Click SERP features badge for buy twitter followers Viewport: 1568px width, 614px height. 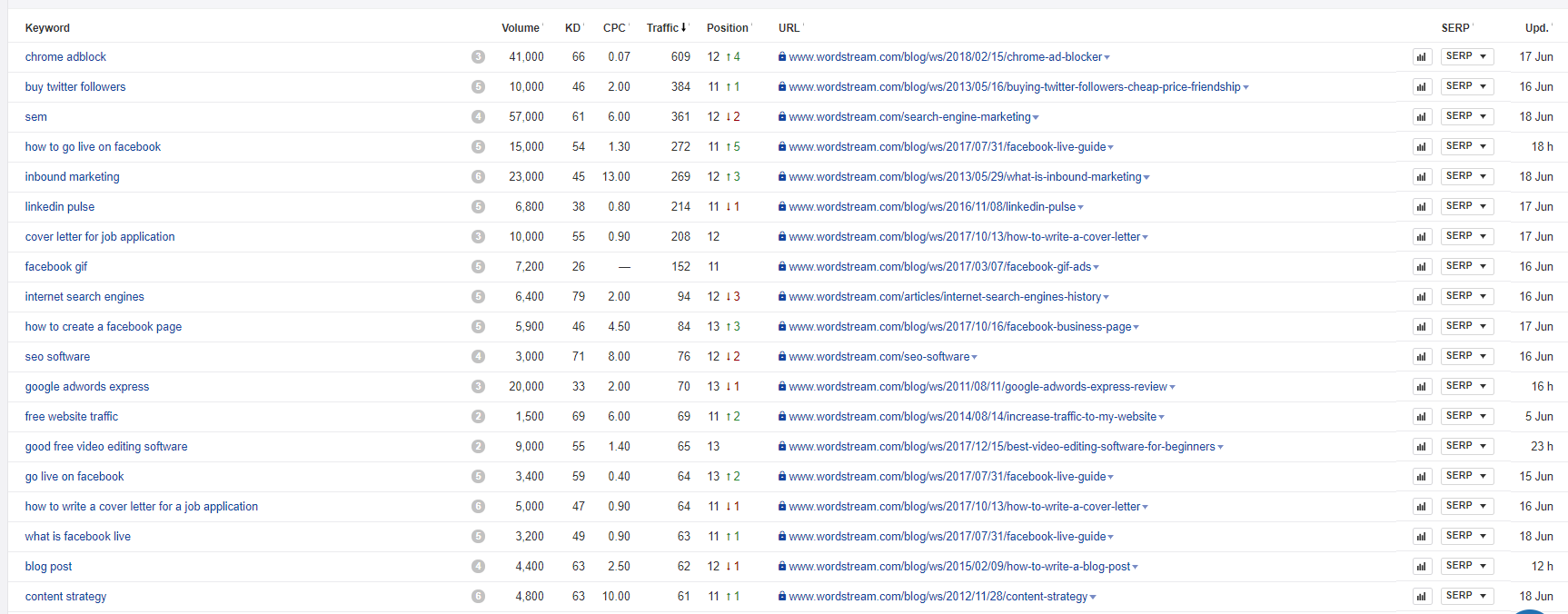point(478,86)
